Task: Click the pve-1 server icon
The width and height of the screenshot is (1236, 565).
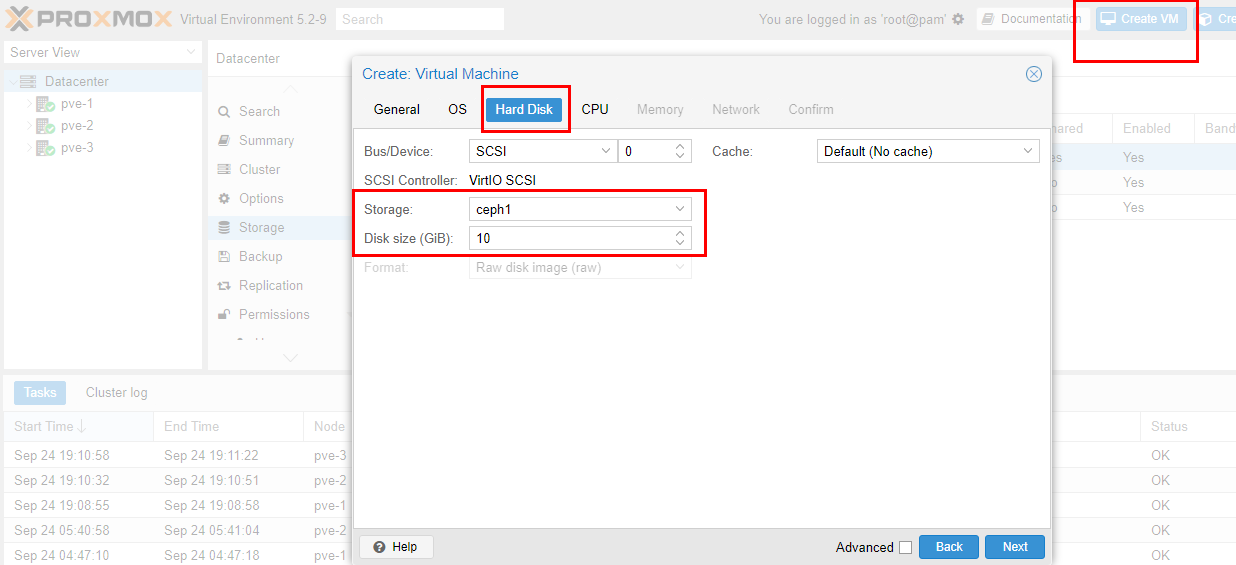Action: click(45, 104)
